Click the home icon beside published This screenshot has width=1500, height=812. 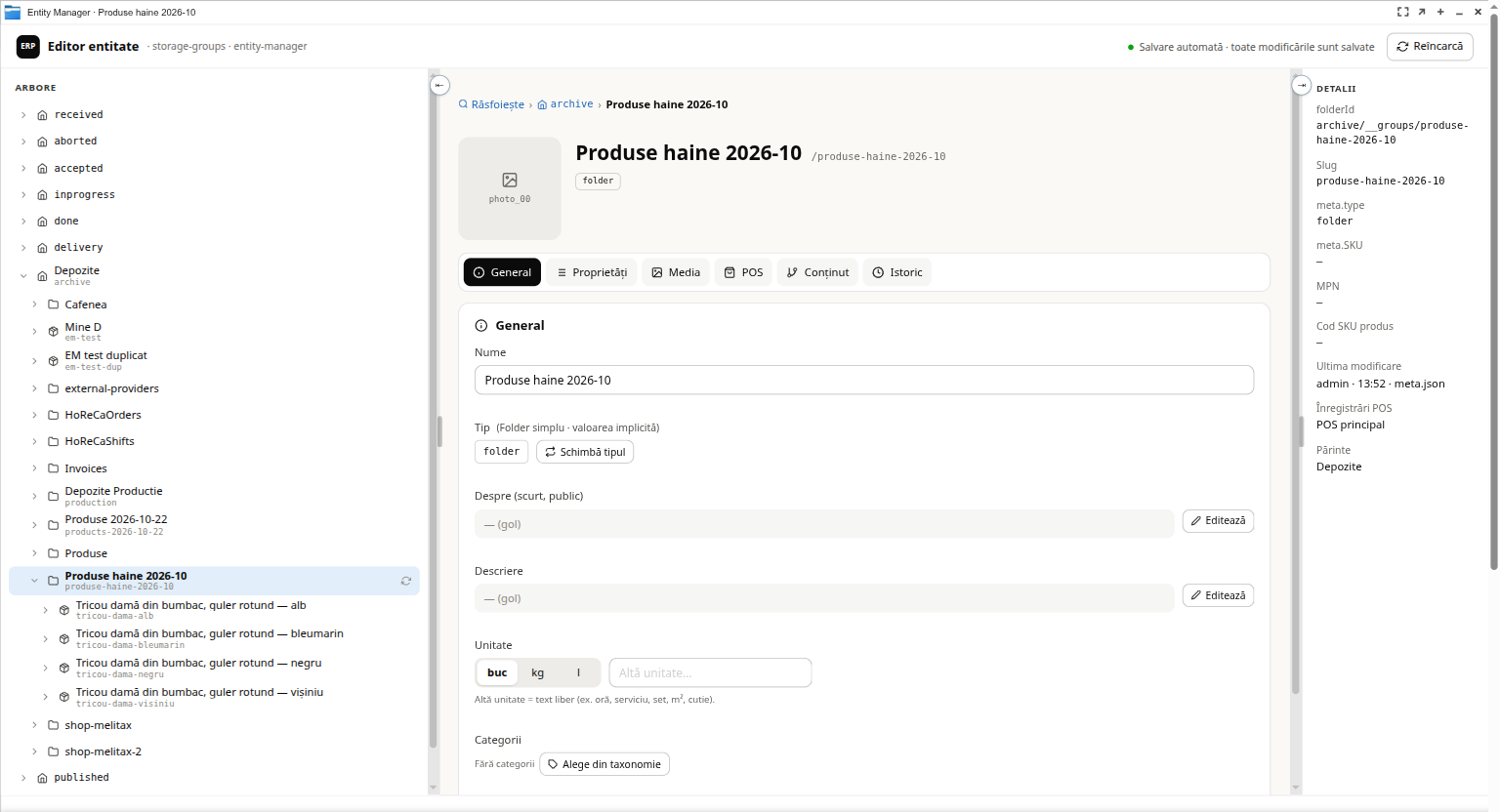click(x=42, y=778)
